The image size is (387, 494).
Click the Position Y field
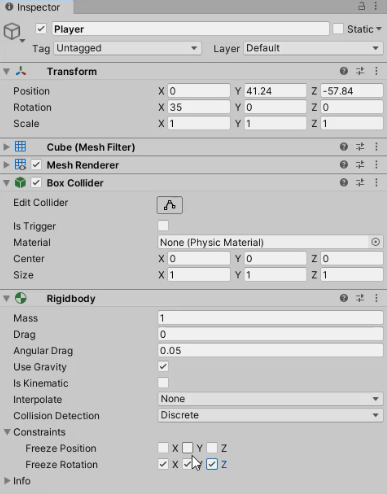click(275, 91)
